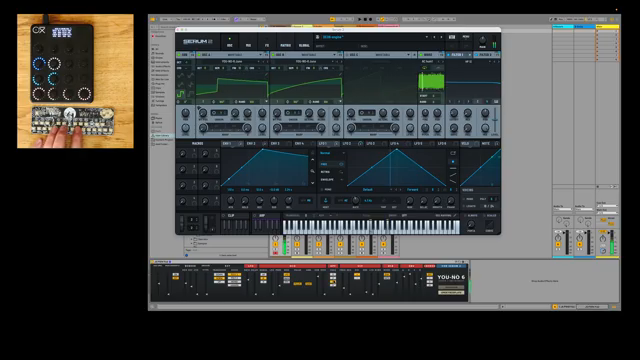Screen dimensions: 640x360
Task: Go to next preset arrow in Serum
Action: point(441,37)
